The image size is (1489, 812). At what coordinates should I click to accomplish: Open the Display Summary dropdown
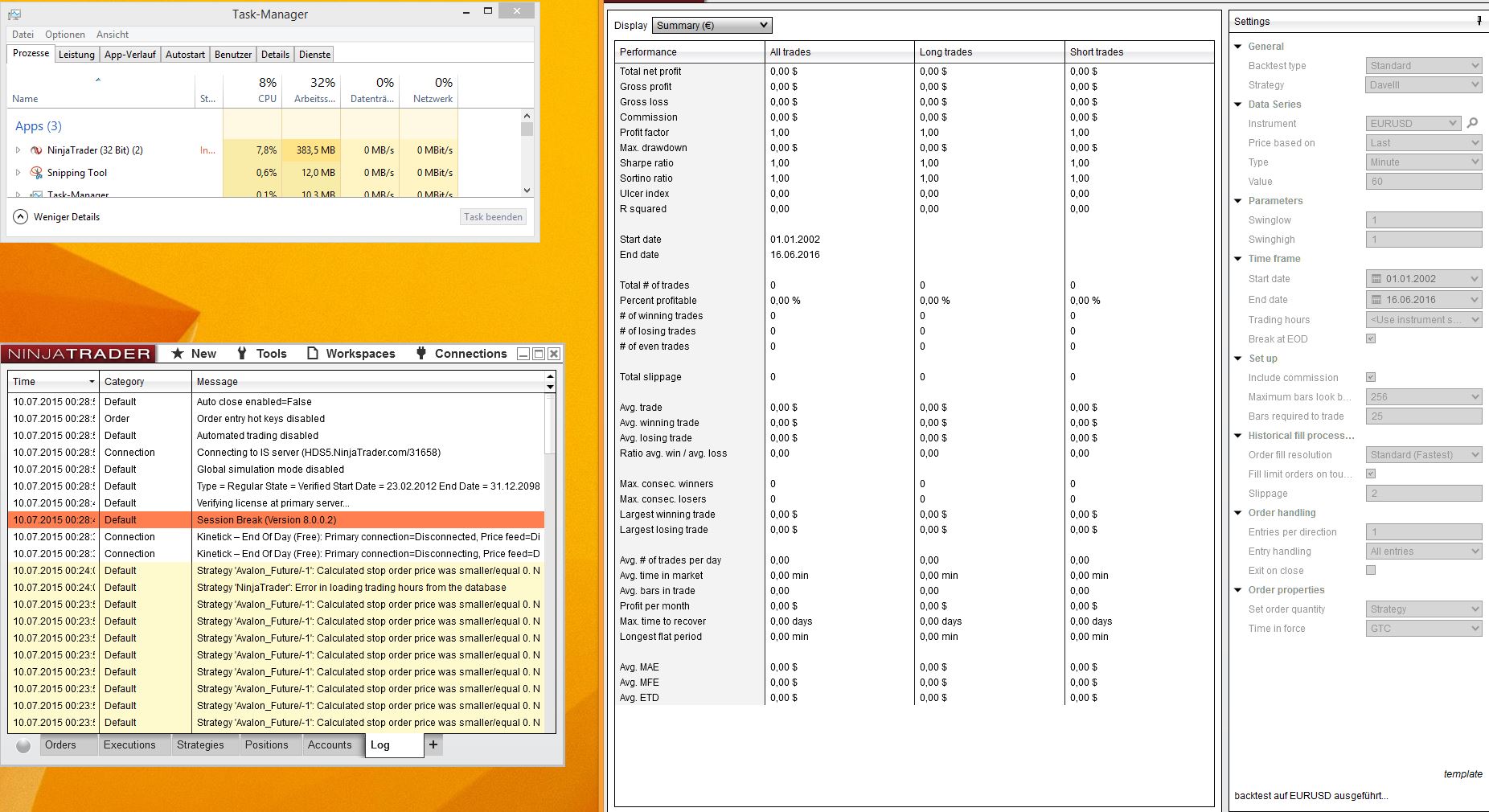[712, 26]
